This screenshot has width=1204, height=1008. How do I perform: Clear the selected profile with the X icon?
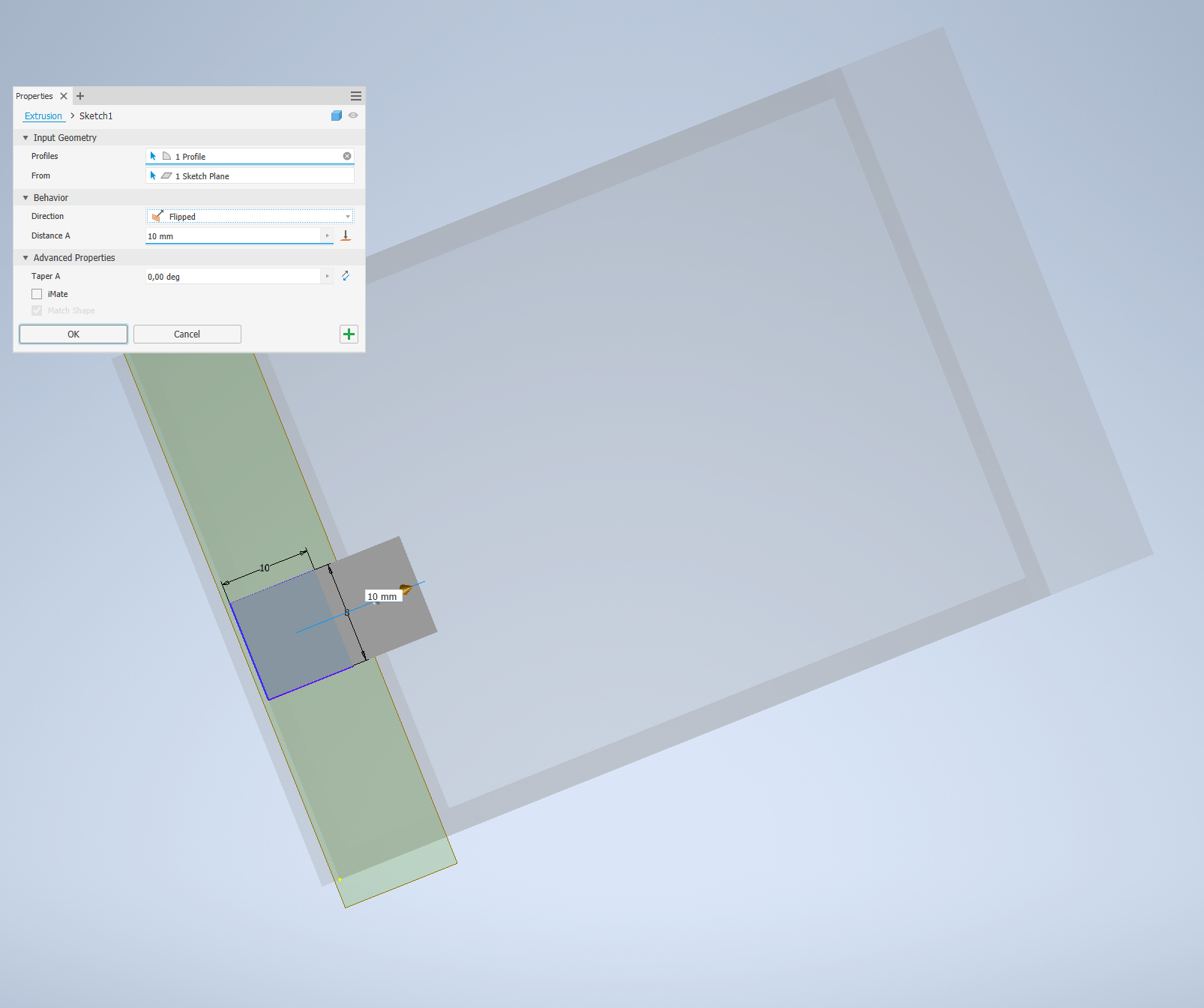coord(346,156)
